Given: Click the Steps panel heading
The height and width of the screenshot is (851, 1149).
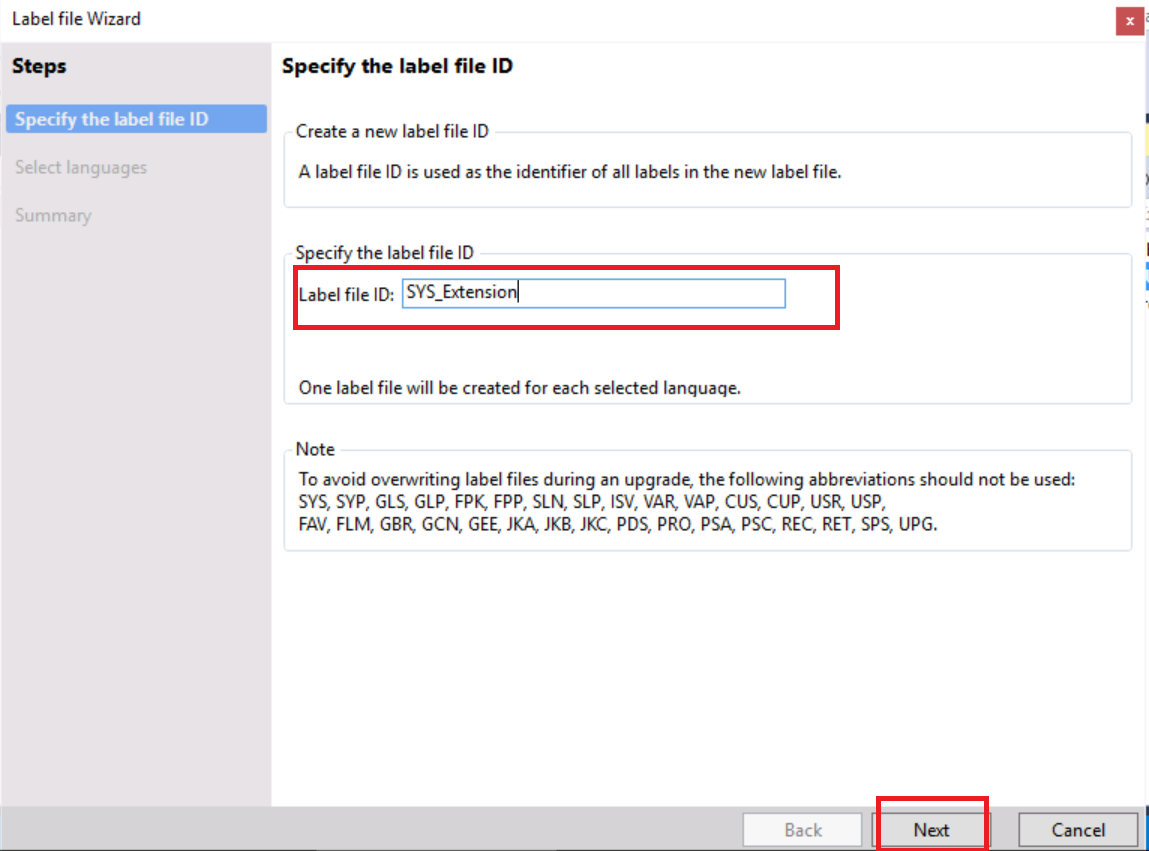Looking at the screenshot, I should pyautogui.click(x=40, y=66).
